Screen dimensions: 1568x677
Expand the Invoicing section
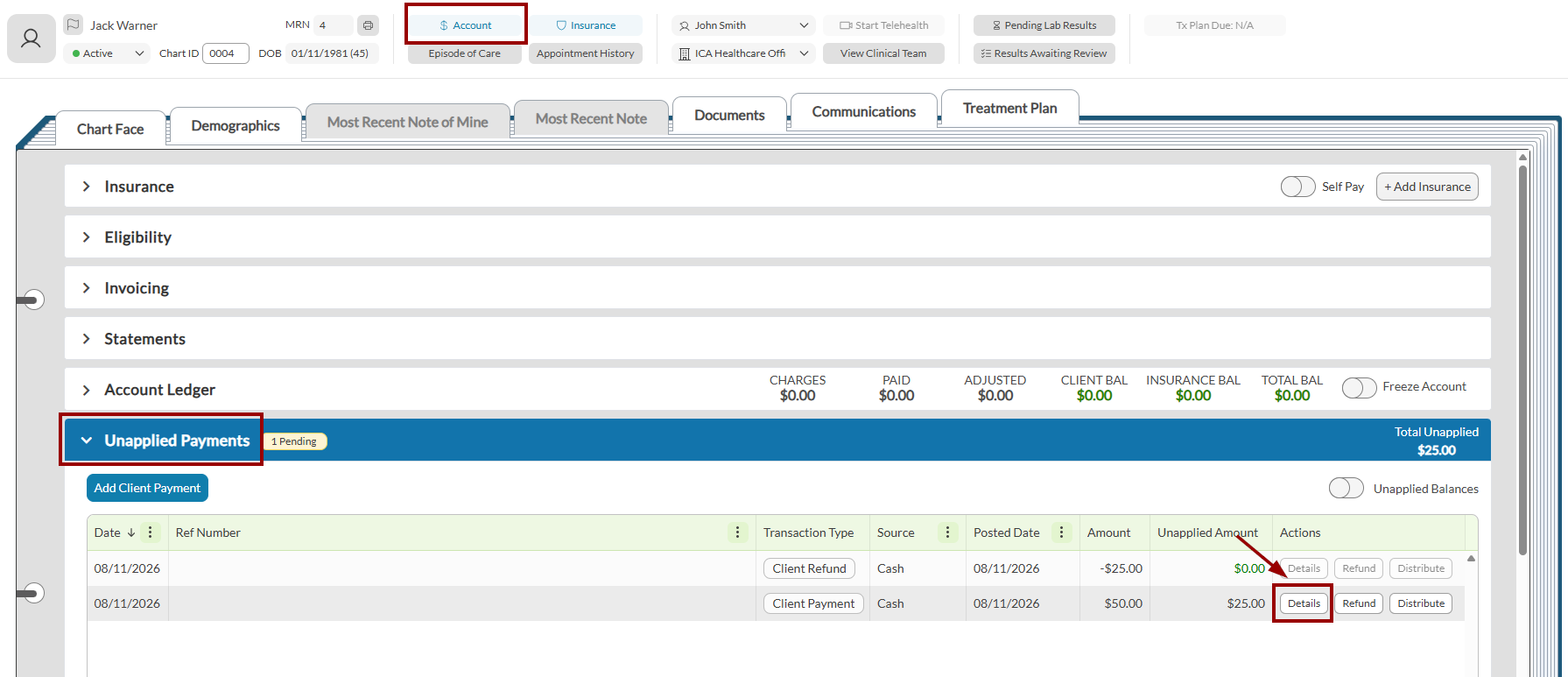(86, 288)
